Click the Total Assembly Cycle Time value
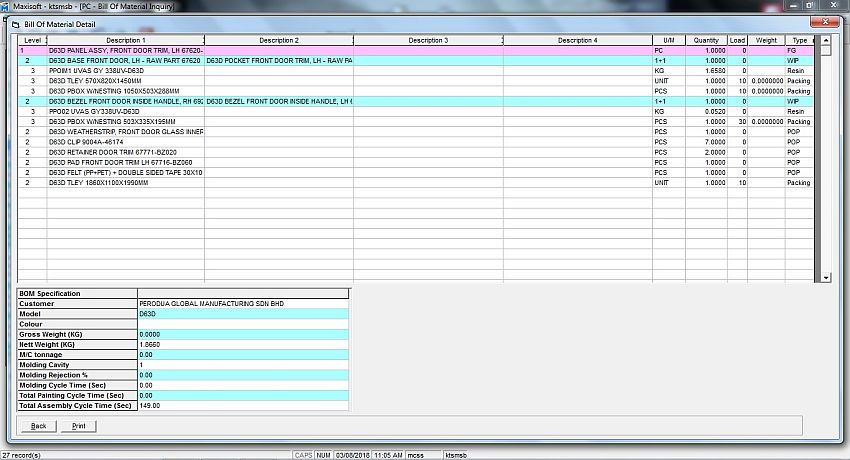850x460 pixels. tap(243, 405)
